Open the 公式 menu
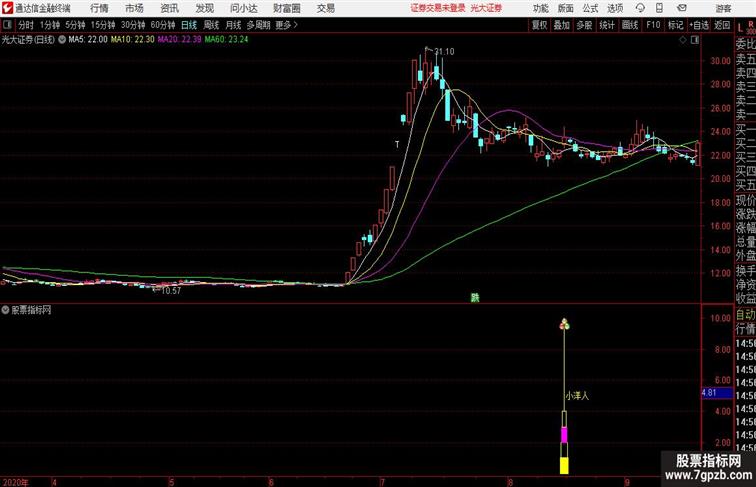756x487 pixels. pyautogui.click(x=590, y=8)
